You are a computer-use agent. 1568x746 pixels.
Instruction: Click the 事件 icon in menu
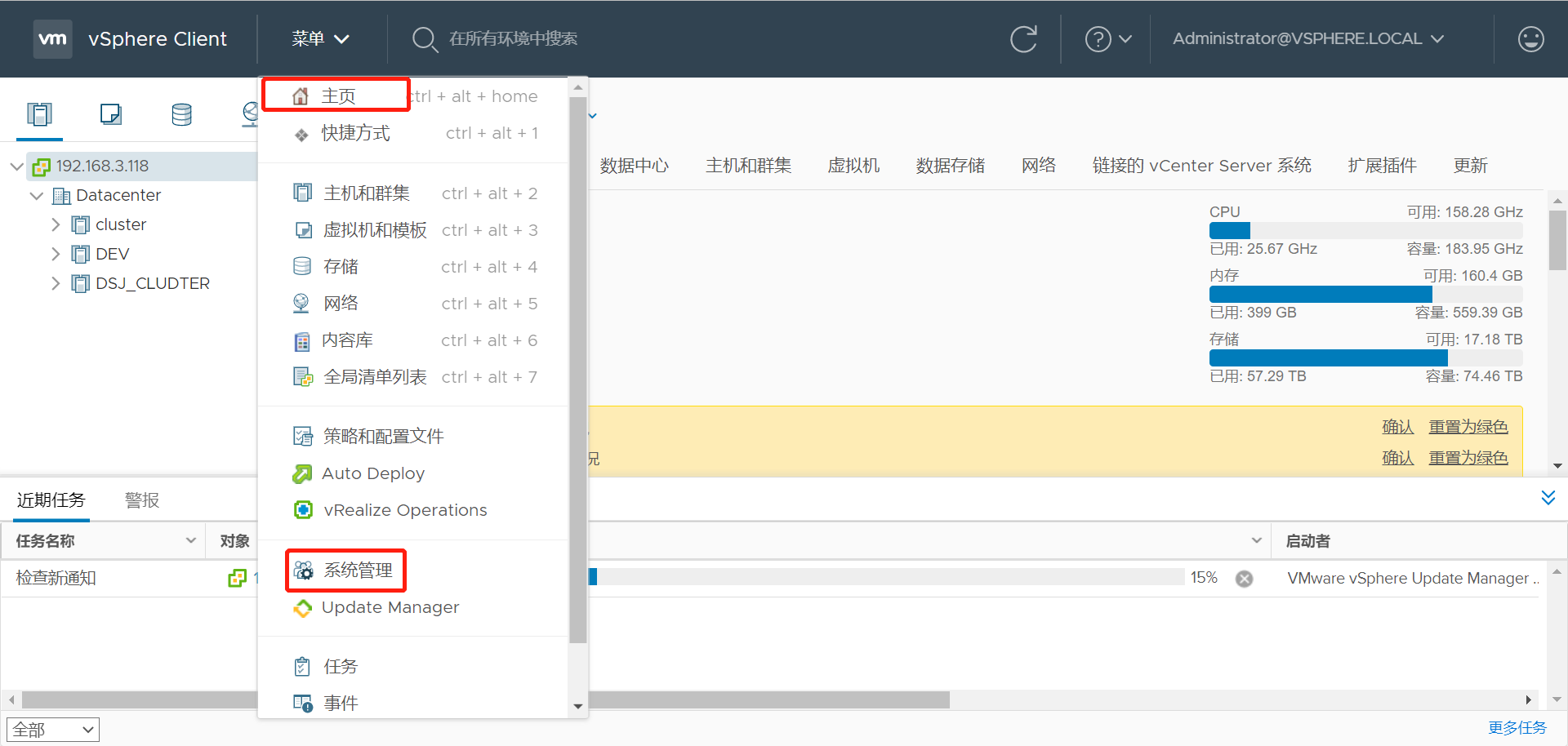(x=303, y=704)
